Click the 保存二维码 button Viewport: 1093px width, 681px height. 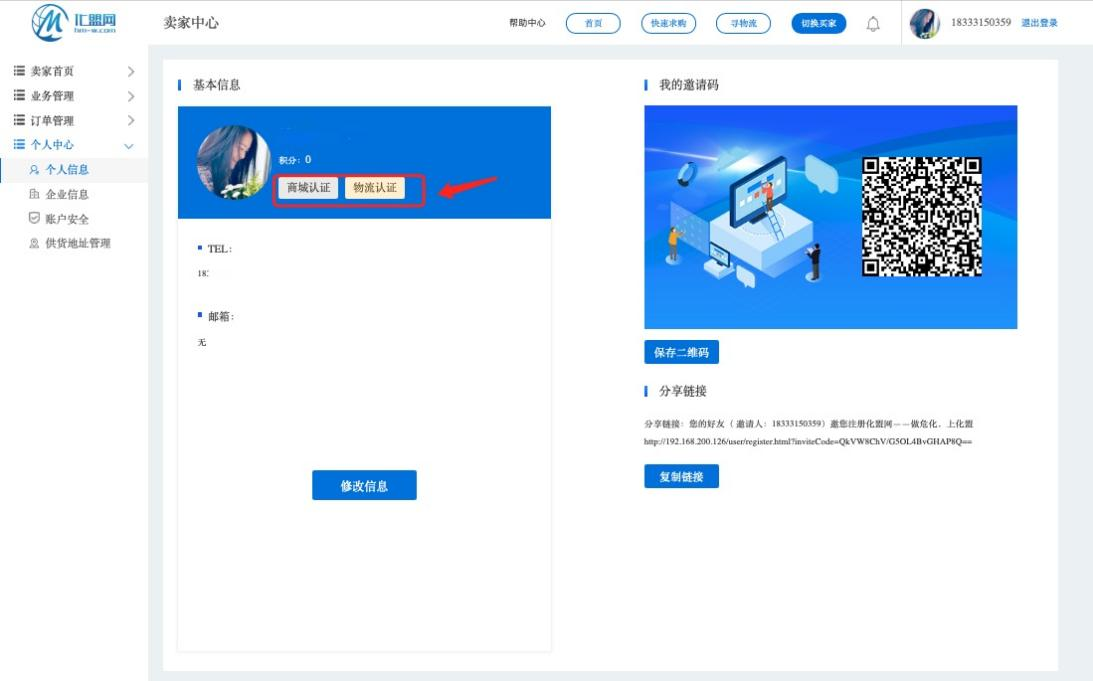(x=681, y=352)
